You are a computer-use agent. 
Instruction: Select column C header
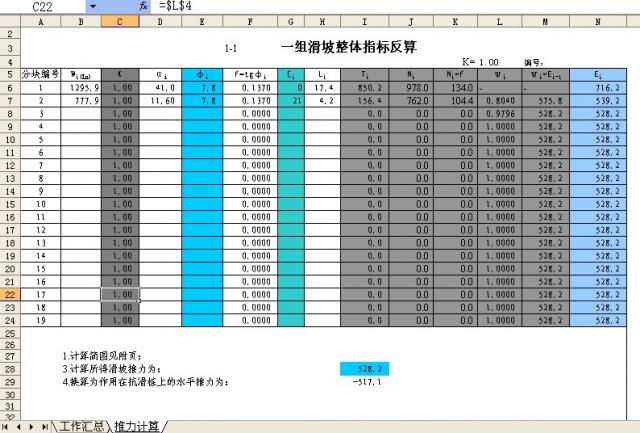click(120, 21)
